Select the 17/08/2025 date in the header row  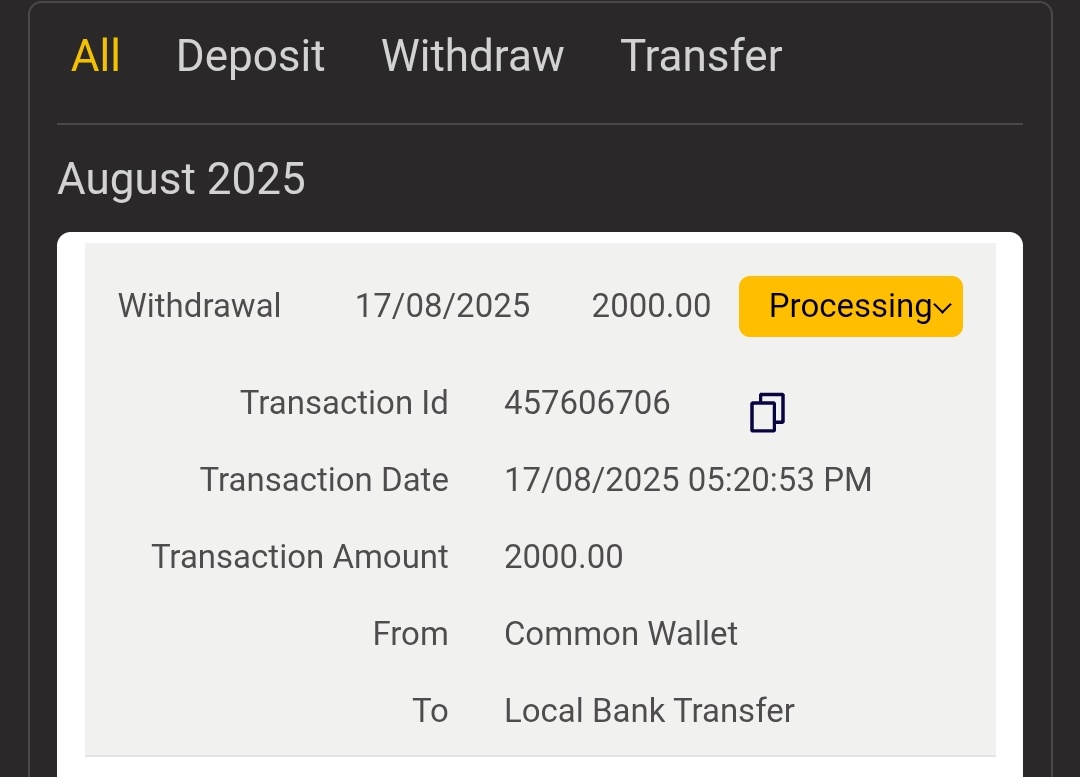coord(442,306)
